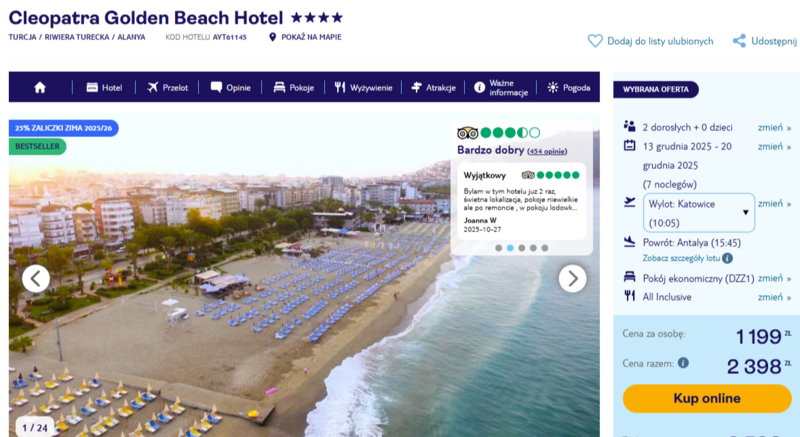Image resolution: width=800 pixels, height=437 pixels.
Task: Switch to the Wyżywienie tab
Action: (x=363, y=87)
